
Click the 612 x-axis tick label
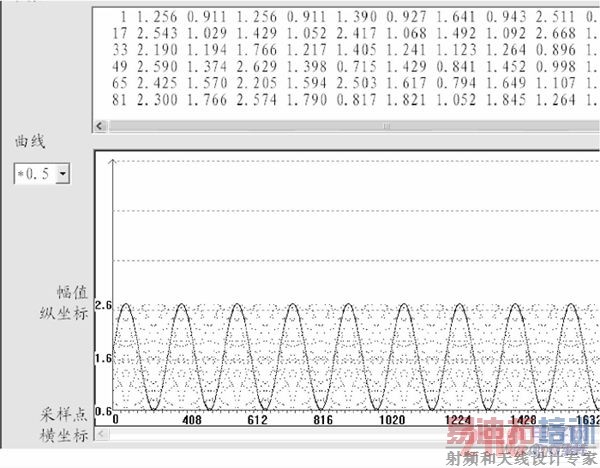[258, 420]
